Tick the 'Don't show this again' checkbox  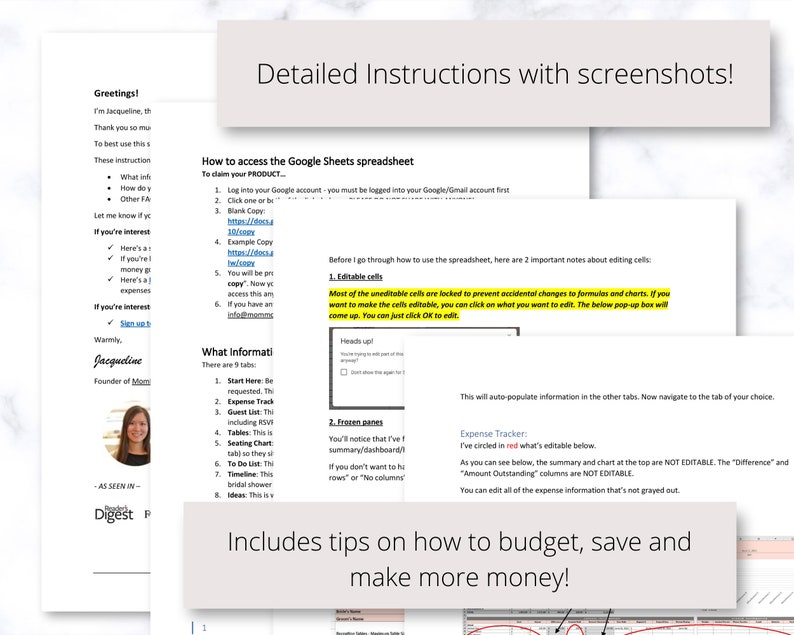[344, 372]
